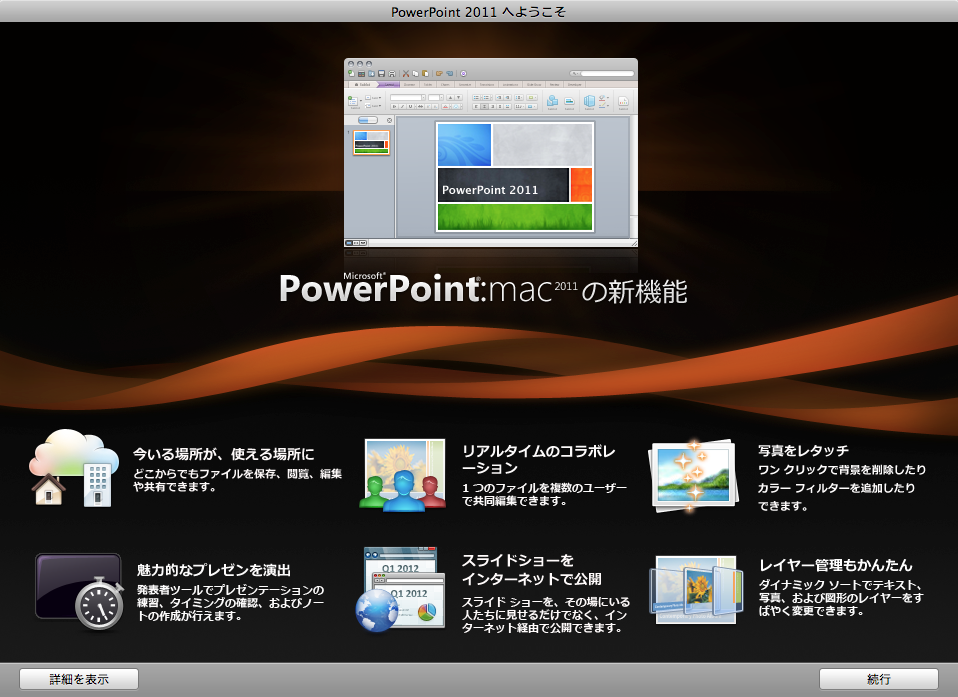The image size is (958, 697).
Task: Click the description starting スライド ショーを、その場にいる
Action: pyautogui.click(x=546, y=615)
